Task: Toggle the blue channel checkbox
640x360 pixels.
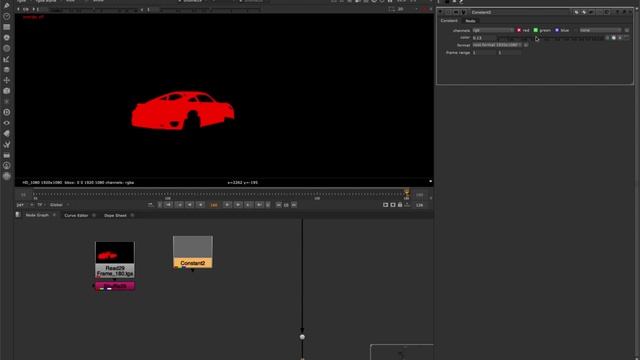Action: (x=557, y=30)
